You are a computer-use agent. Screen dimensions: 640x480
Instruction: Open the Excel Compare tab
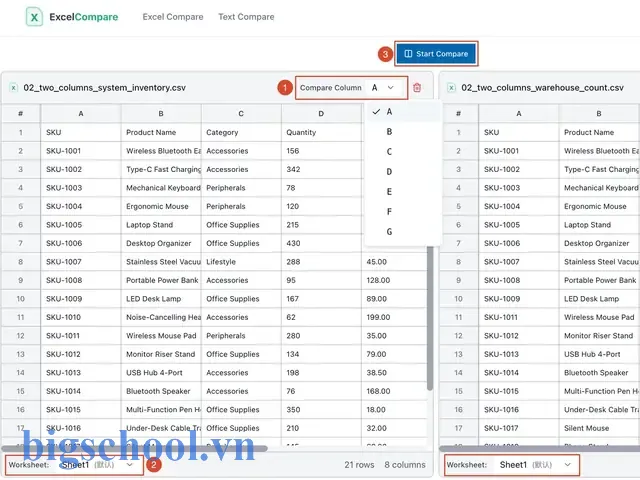(x=173, y=17)
